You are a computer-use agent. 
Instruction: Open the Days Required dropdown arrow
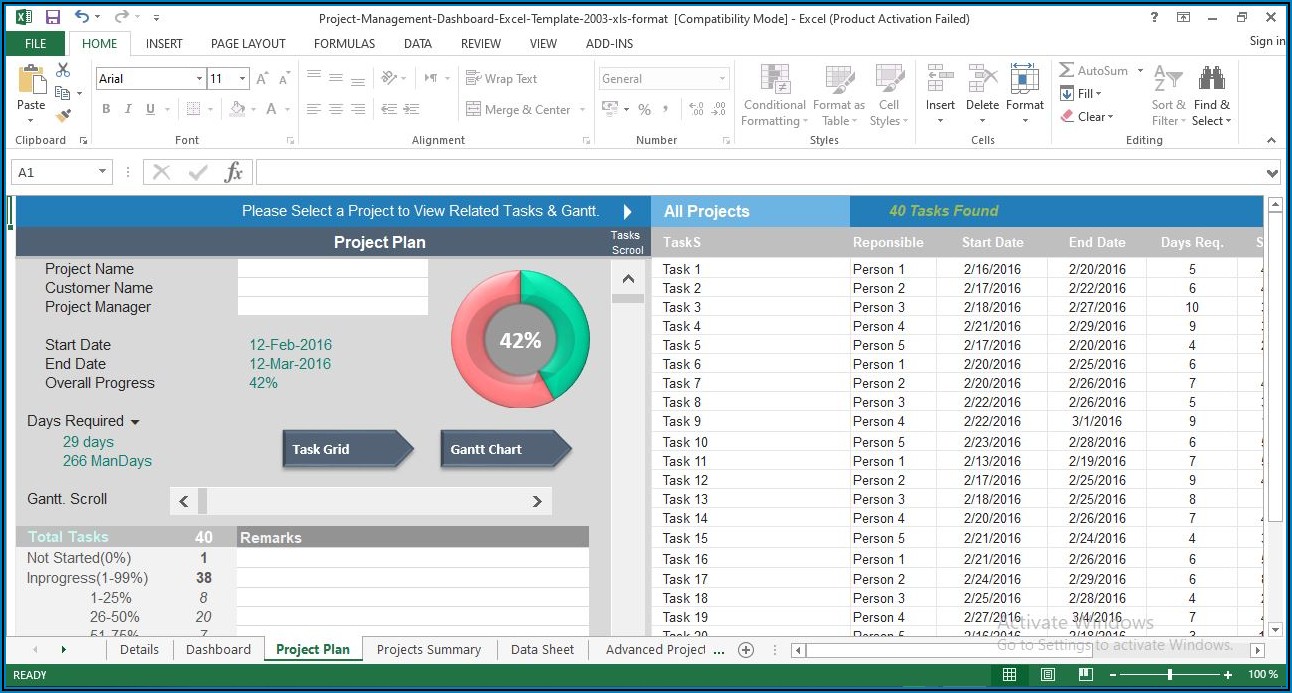click(135, 423)
